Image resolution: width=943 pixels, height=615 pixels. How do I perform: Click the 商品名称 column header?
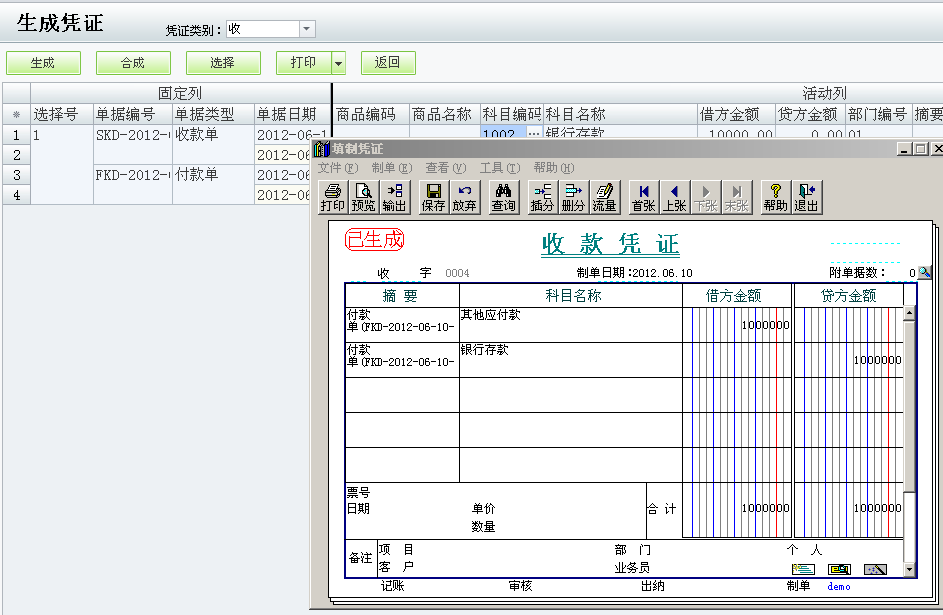pyautogui.click(x=444, y=114)
